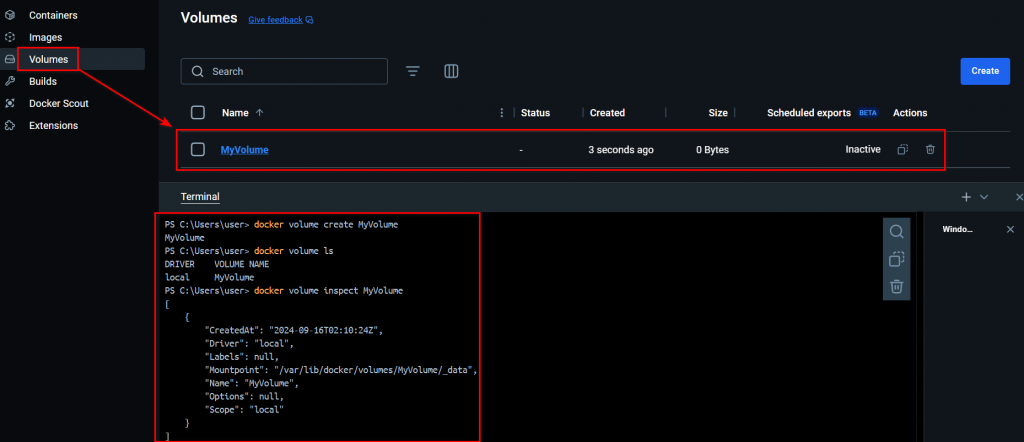Click the Create volume button
1024x442 pixels.
point(985,71)
